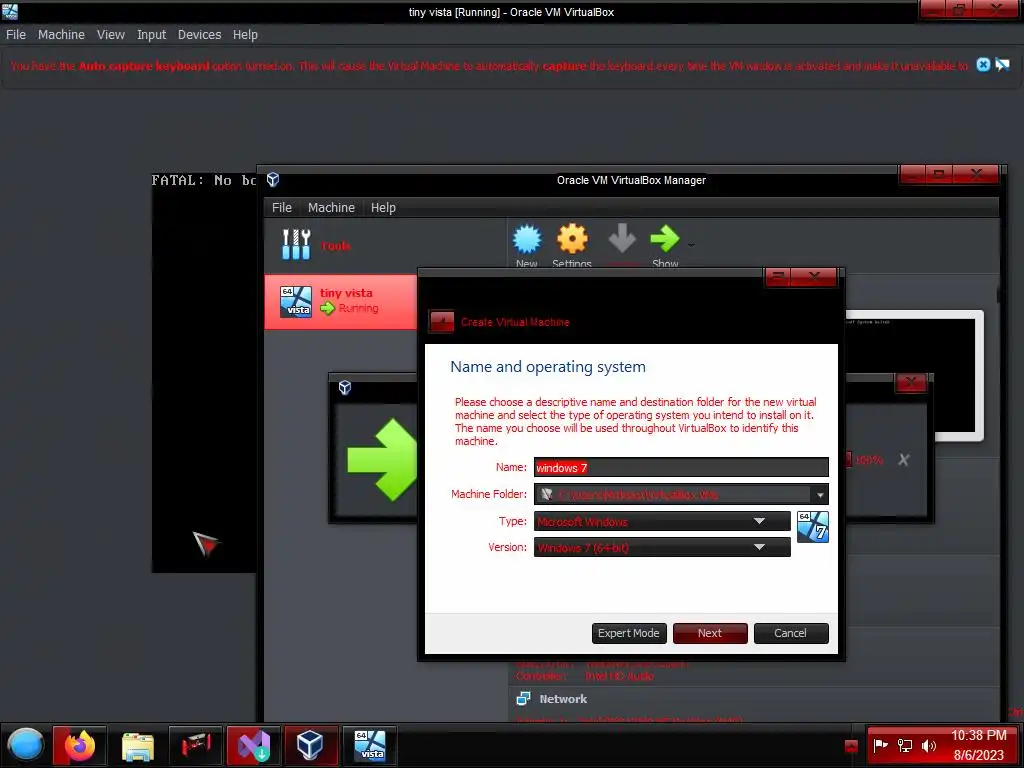Click the VM preview thumbnail in the Manager
The height and width of the screenshot is (768, 1024).
tap(914, 376)
